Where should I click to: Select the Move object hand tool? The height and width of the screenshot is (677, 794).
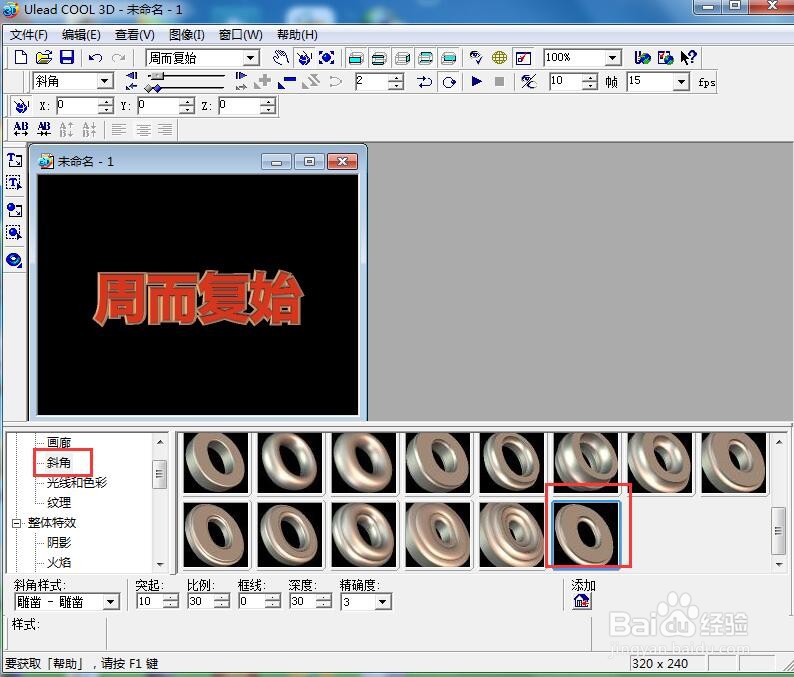281,58
